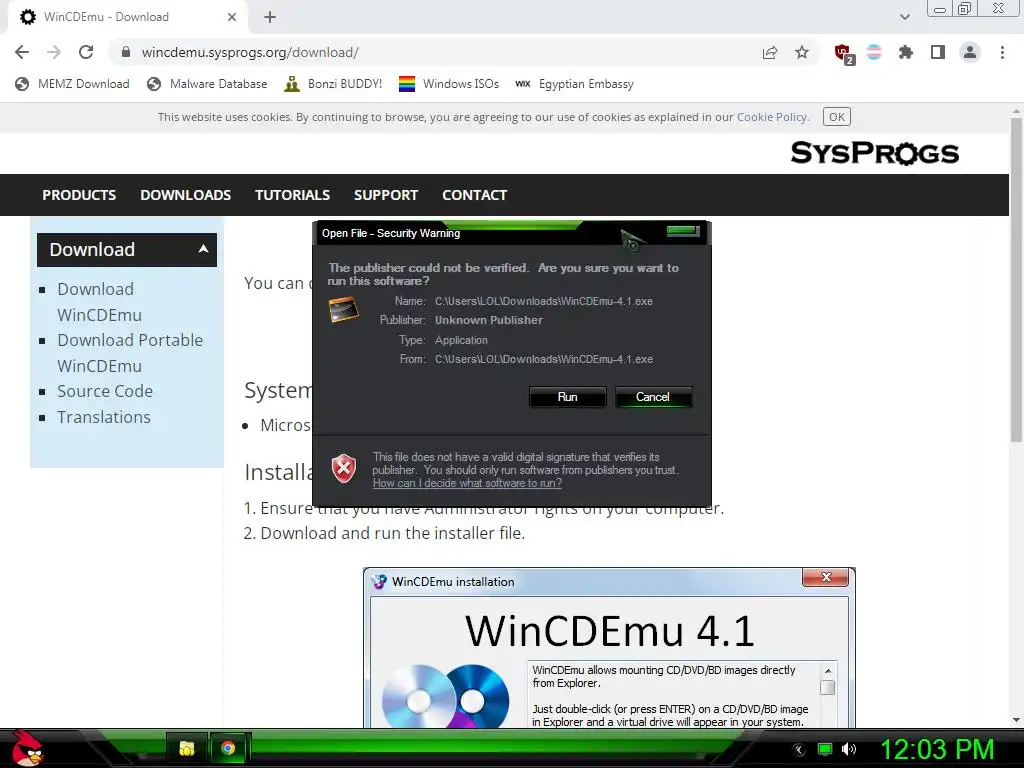Click the scroll up arrow in installer description
Viewport: 1024px width, 768px height.
tap(827, 671)
